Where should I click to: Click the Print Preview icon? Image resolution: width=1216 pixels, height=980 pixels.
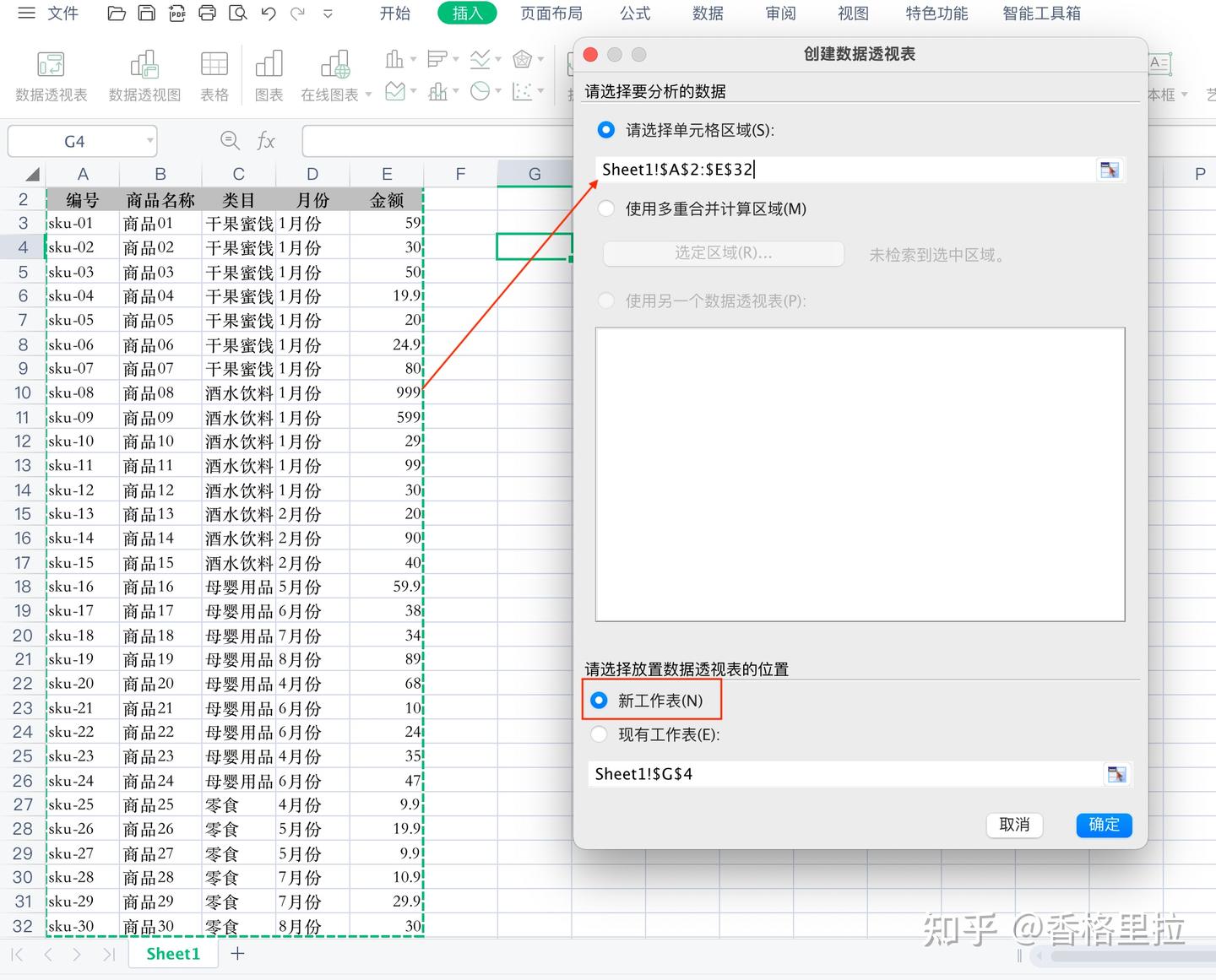pos(238,14)
